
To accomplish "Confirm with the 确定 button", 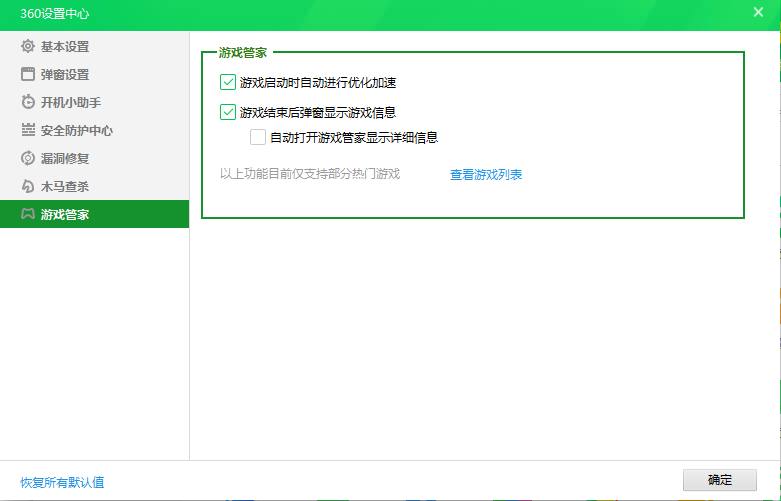I will (720, 480).
